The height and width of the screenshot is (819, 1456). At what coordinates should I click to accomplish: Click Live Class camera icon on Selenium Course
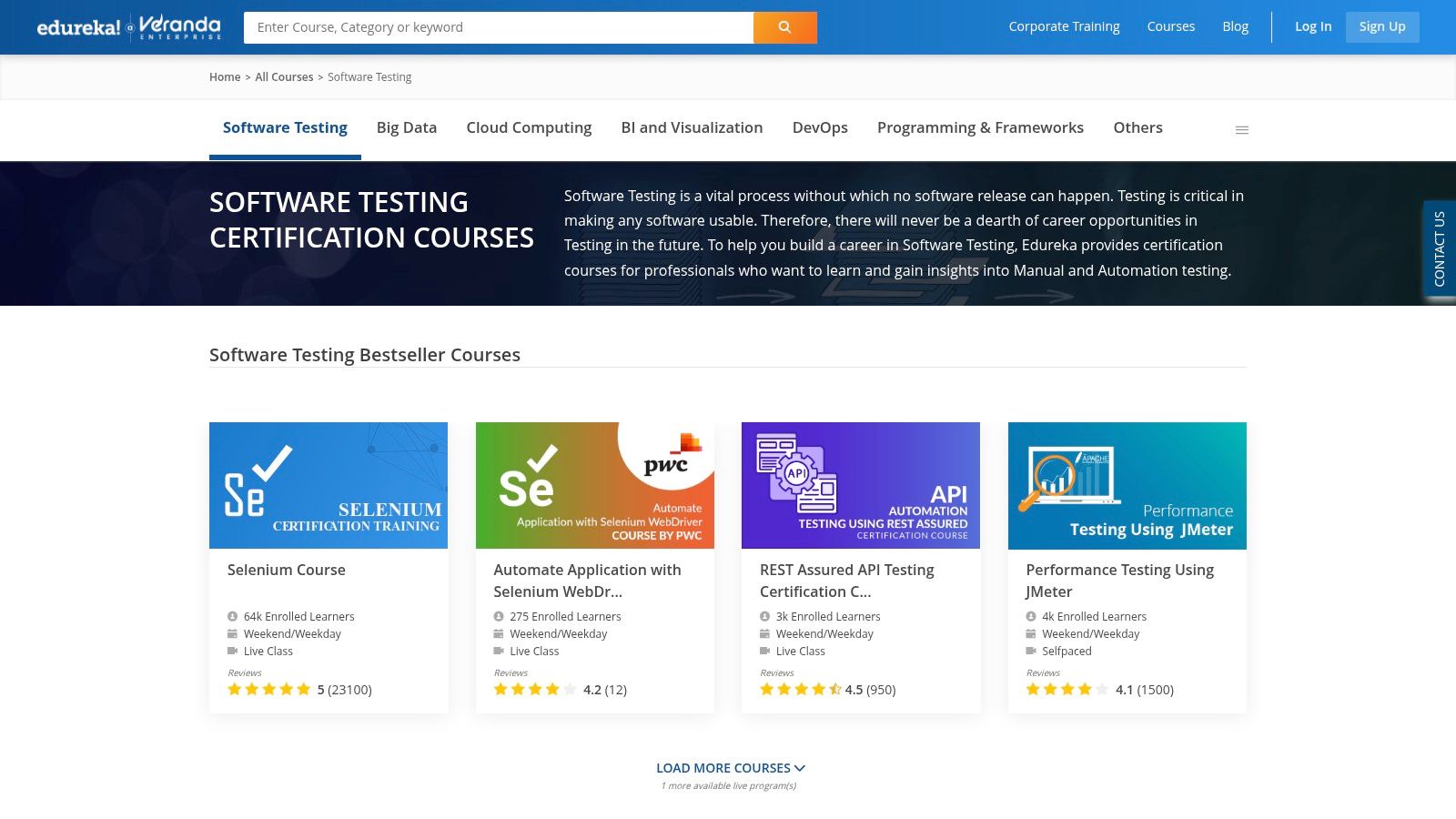(x=232, y=651)
